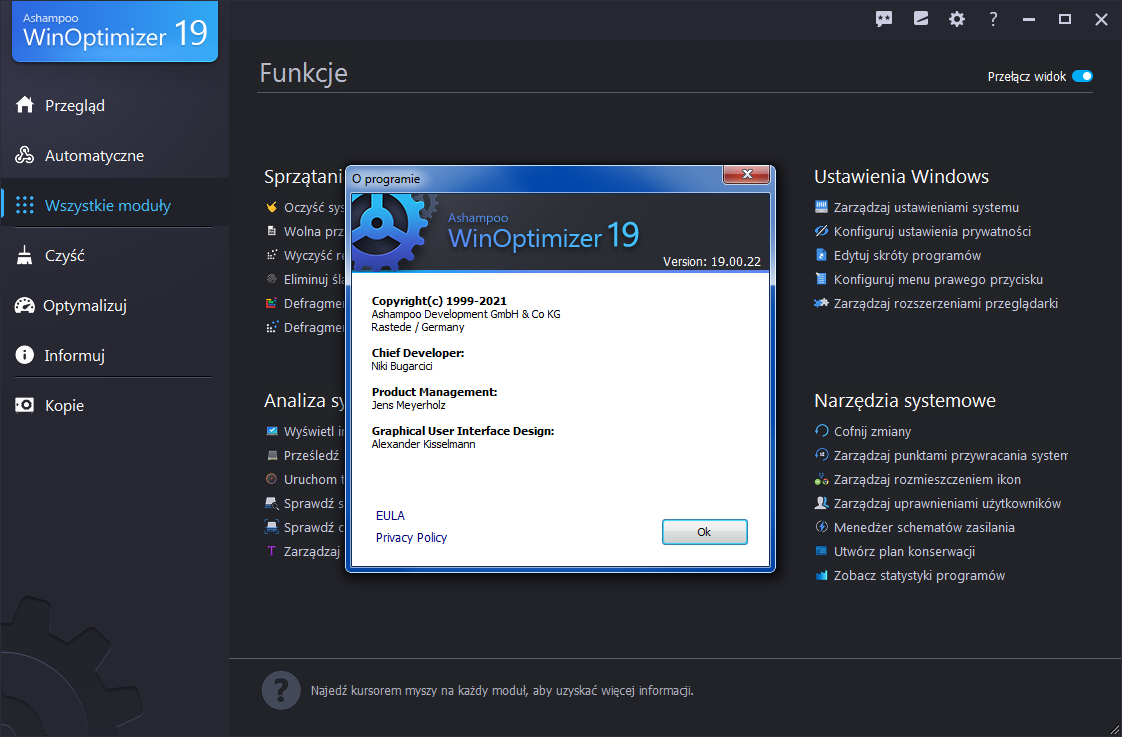This screenshot has width=1122, height=737.
Task: Click chart icon next to Zobacz statystyki programów
Action: point(821,575)
